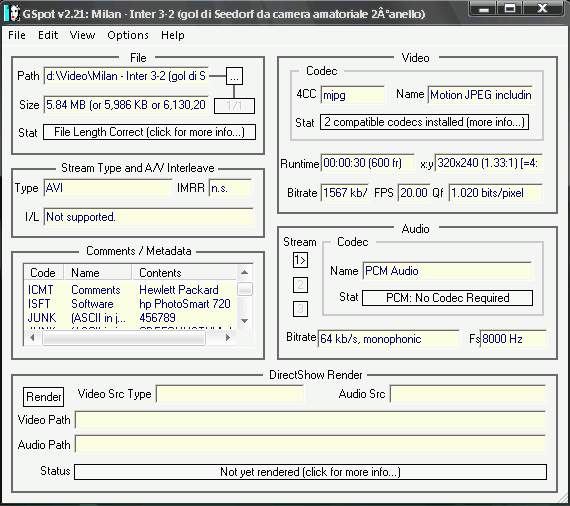Click the hp PhotoSmart 720 contents cell
The height and width of the screenshot is (506, 570).
point(185,304)
